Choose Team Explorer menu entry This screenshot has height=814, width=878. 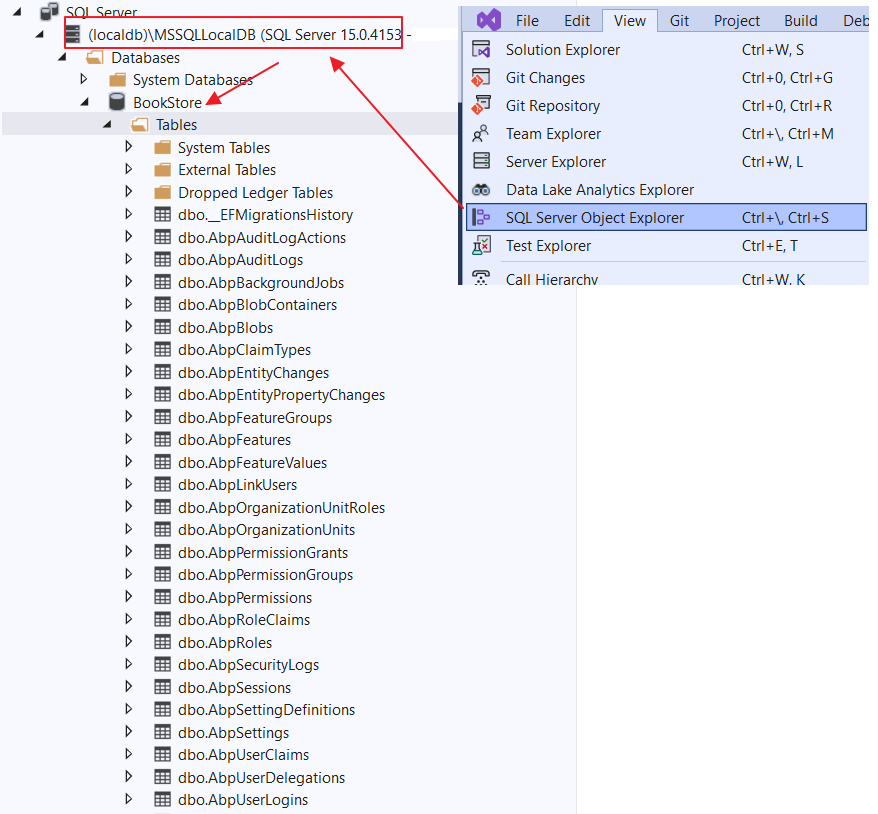click(666, 133)
